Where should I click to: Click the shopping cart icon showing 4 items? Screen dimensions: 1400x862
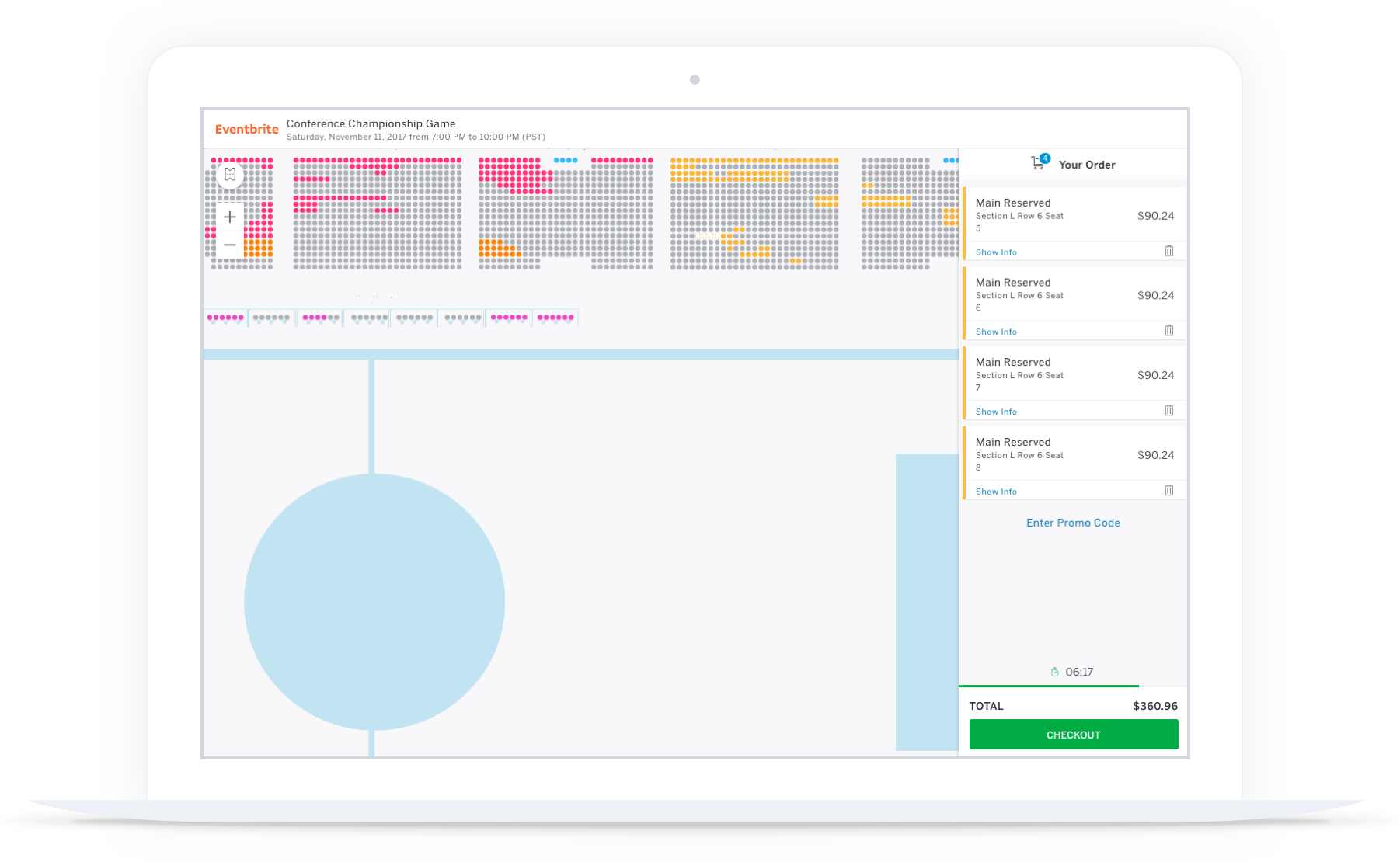(x=1039, y=162)
